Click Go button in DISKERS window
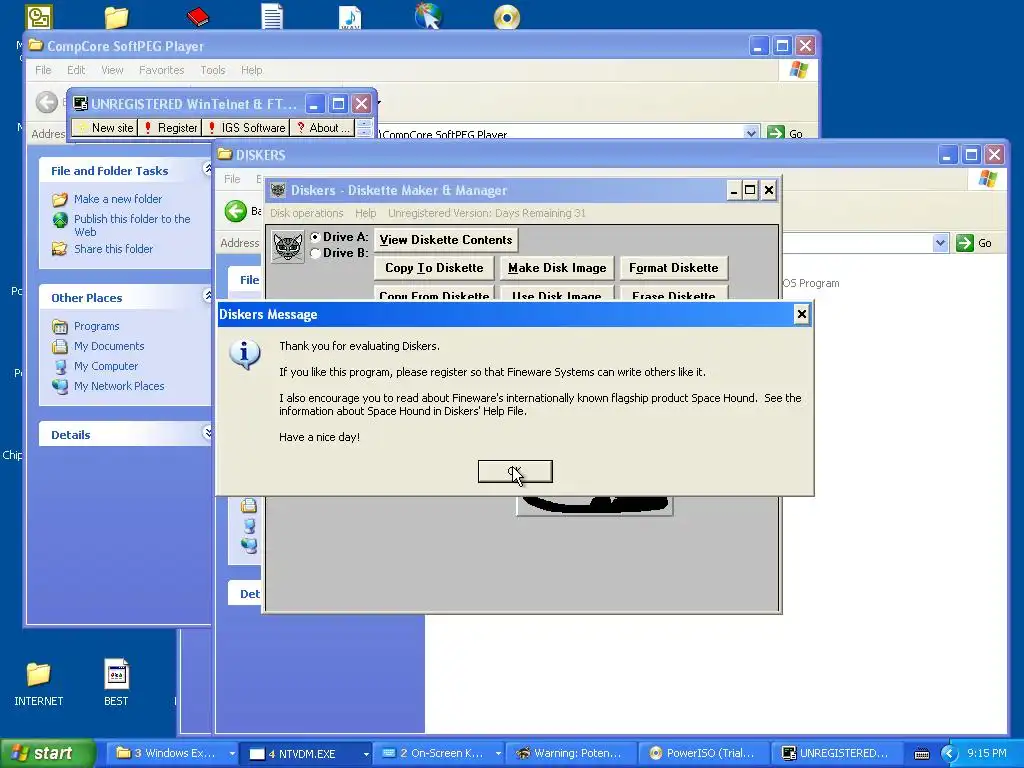The height and width of the screenshot is (768, 1024). tap(974, 243)
